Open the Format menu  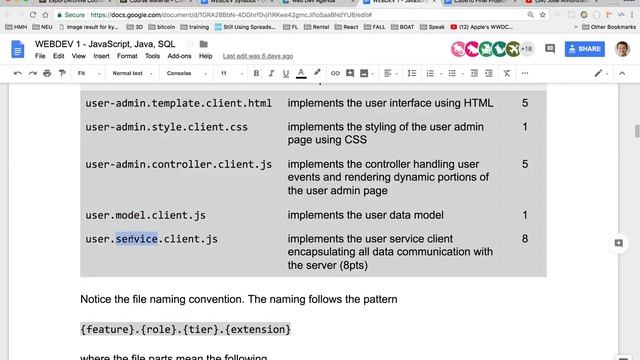pos(127,56)
